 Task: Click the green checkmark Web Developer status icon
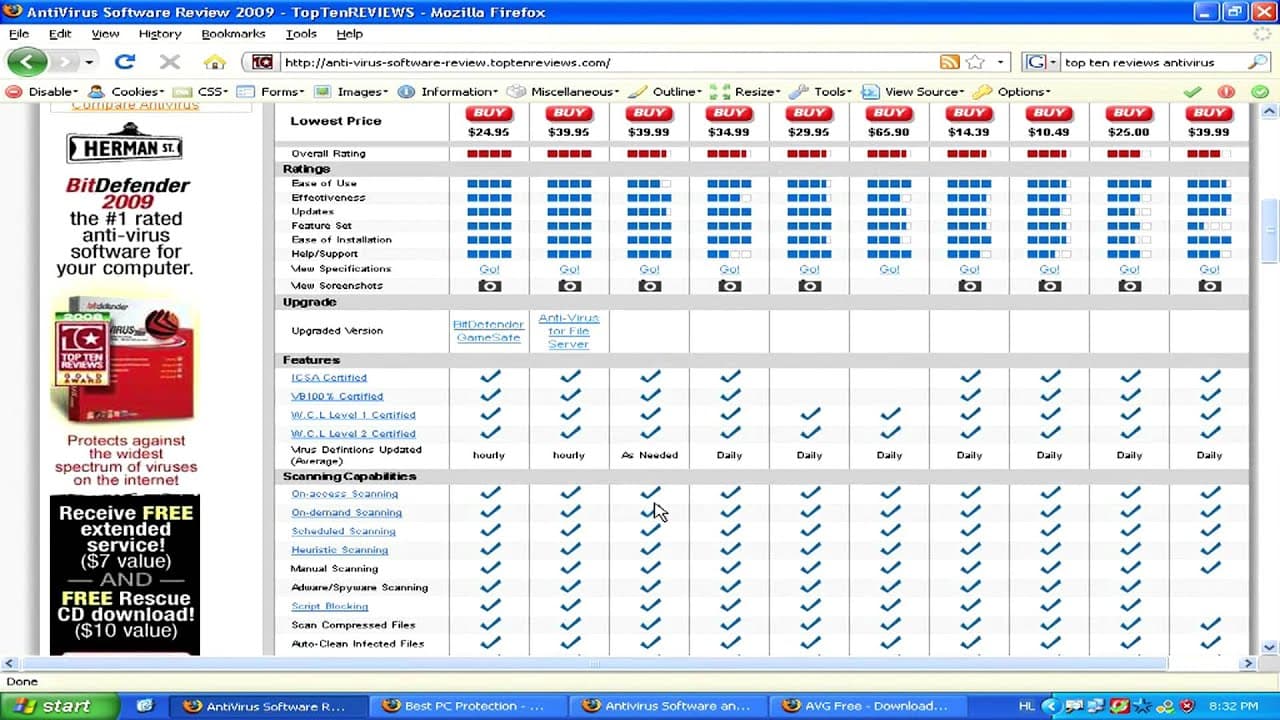click(x=1192, y=91)
